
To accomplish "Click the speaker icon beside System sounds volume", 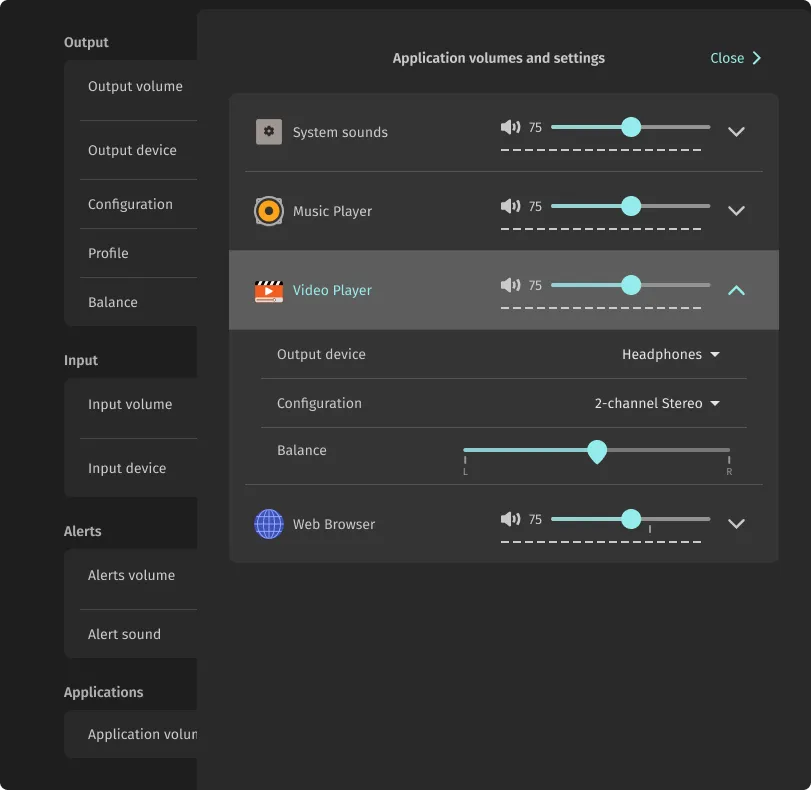I will (509, 127).
